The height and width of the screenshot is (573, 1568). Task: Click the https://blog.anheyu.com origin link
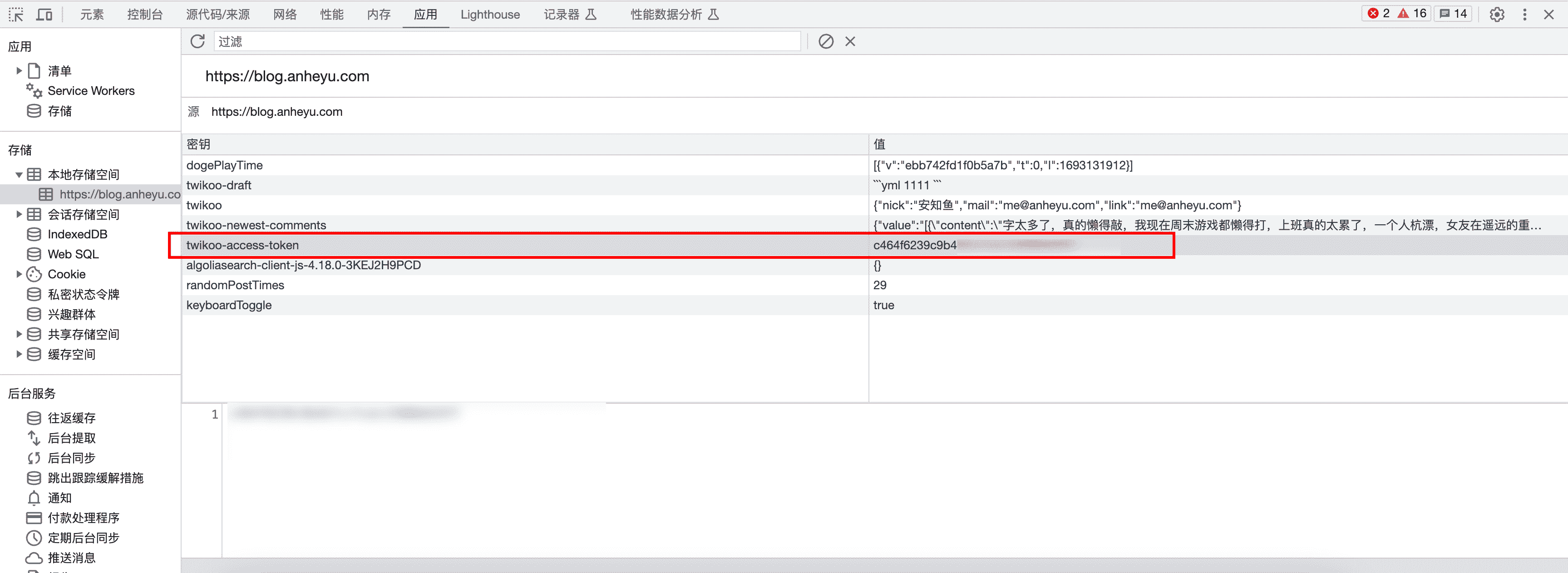click(x=276, y=112)
